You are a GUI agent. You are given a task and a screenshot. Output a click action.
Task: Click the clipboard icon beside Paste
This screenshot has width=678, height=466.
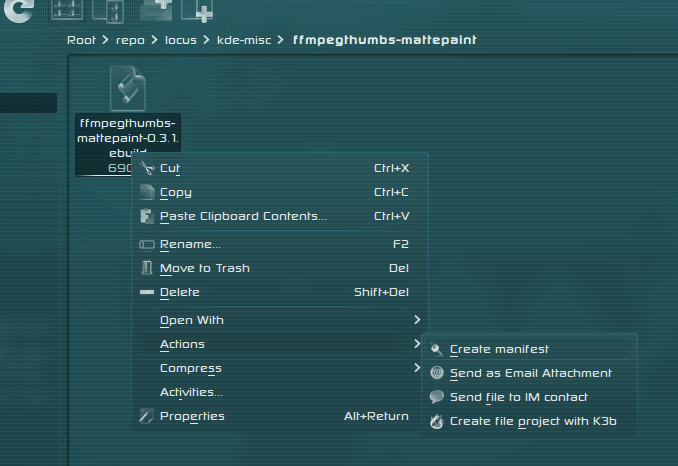pyautogui.click(x=147, y=216)
